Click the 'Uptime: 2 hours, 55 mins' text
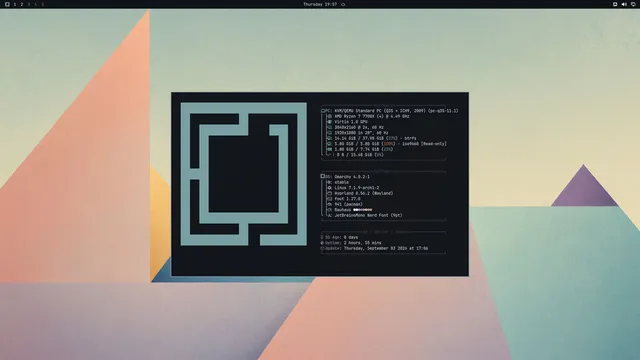 [x=353, y=243]
